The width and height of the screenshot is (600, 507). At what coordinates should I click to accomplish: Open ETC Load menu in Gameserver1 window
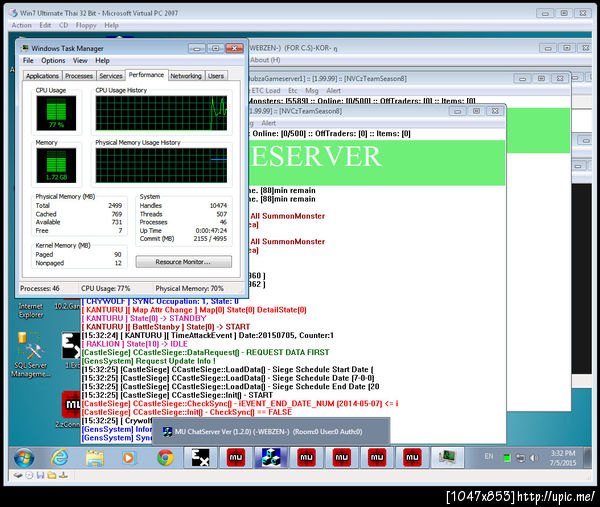[266, 91]
